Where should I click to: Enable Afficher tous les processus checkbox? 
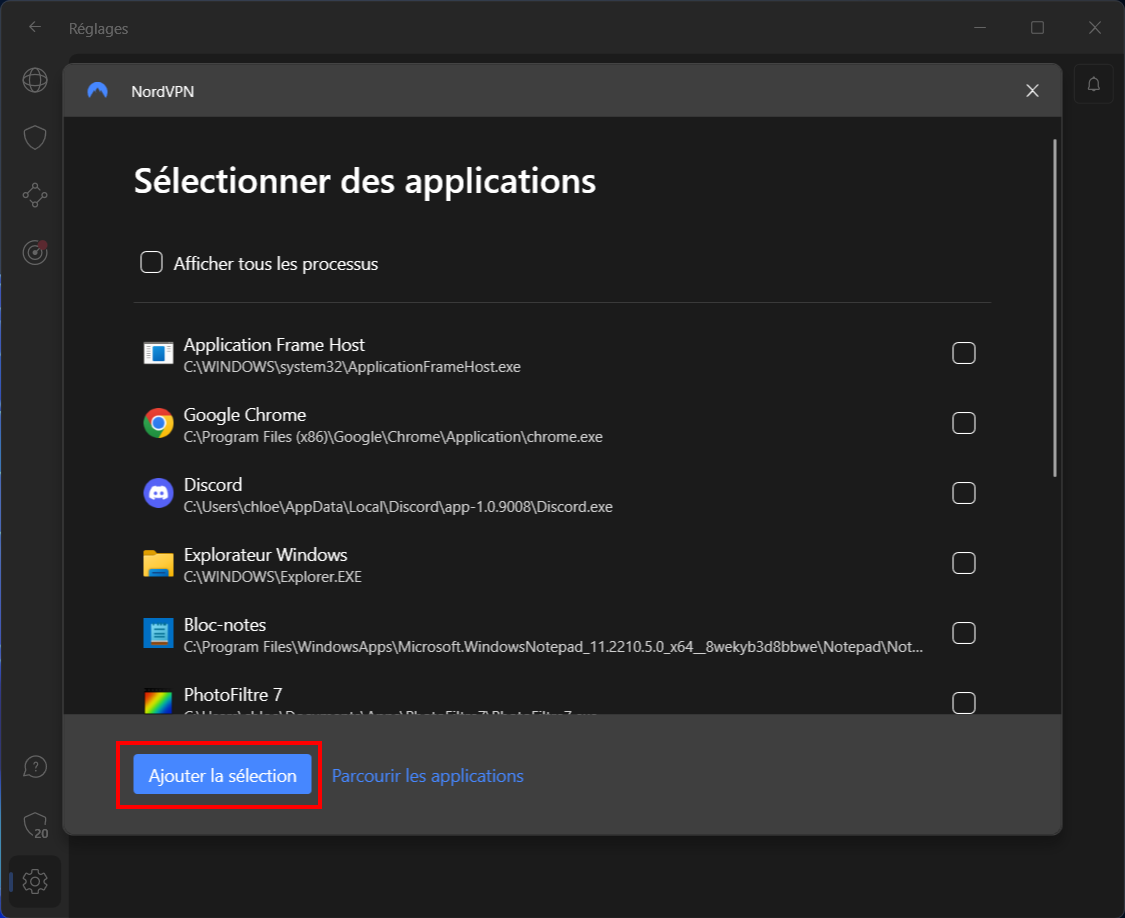click(x=151, y=262)
